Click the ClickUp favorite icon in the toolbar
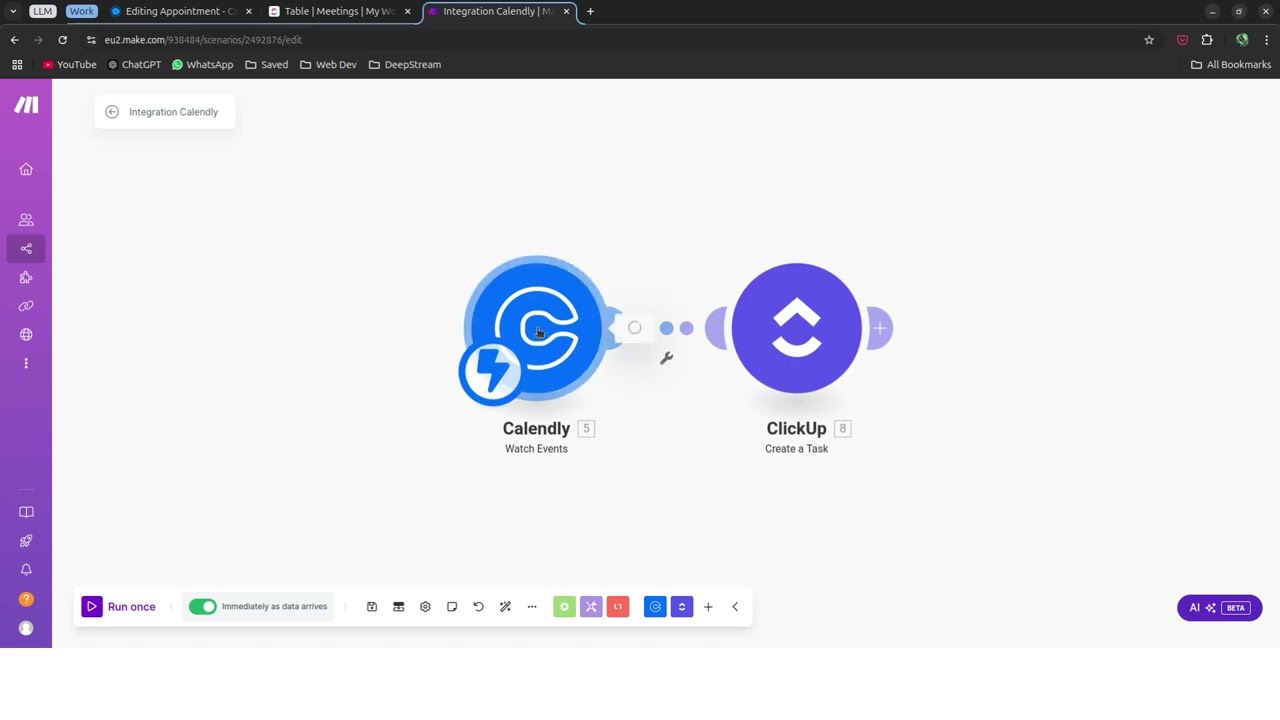The width and height of the screenshot is (1280, 720). [x=682, y=607]
